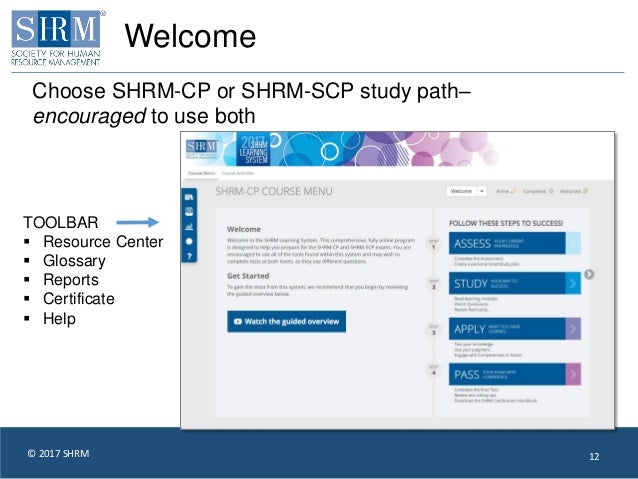
Task: Click the pencil icon beside Active
Action: [x=513, y=191]
